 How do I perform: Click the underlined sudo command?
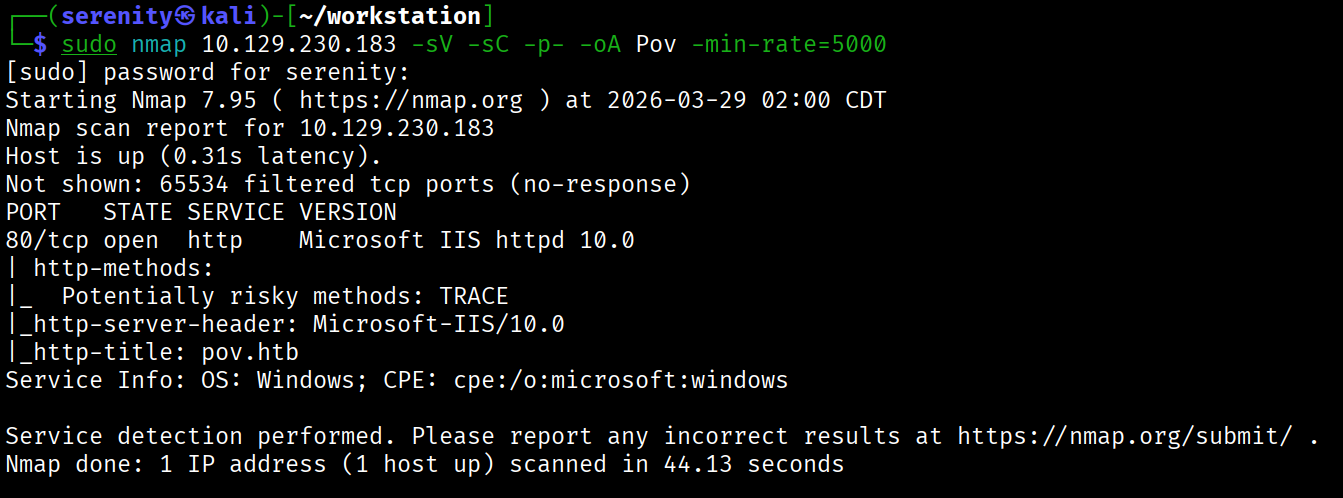coord(88,44)
